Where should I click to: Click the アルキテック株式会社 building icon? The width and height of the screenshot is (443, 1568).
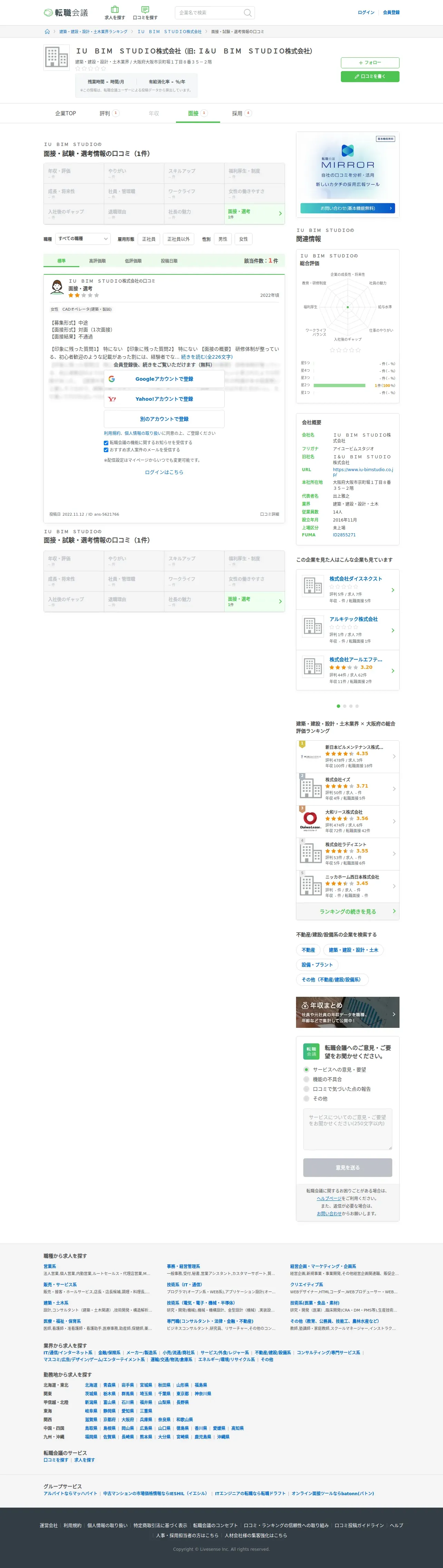pyautogui.click(x=313, y=626)
